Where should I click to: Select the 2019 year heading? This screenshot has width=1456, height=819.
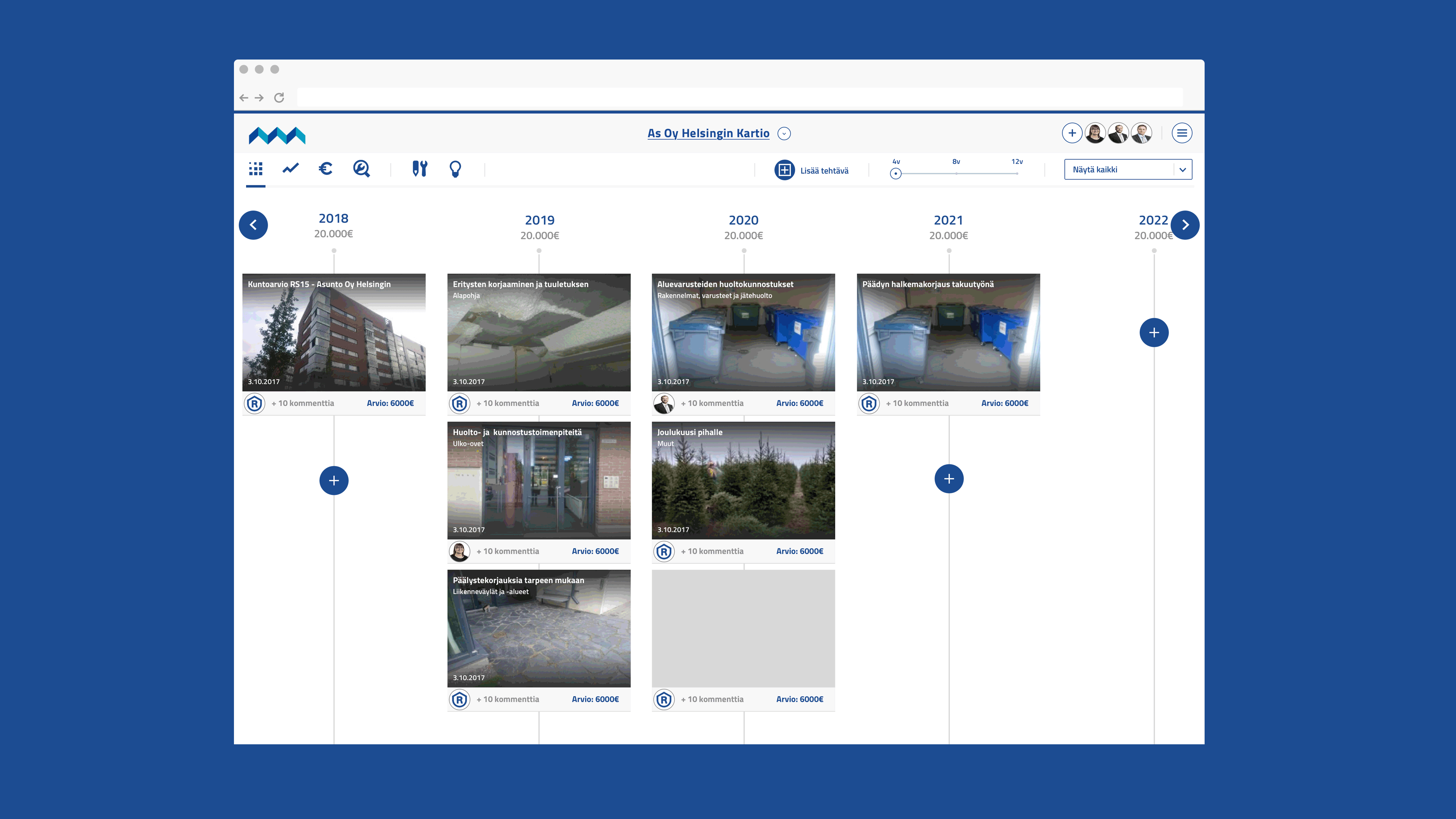pos(540,220)
